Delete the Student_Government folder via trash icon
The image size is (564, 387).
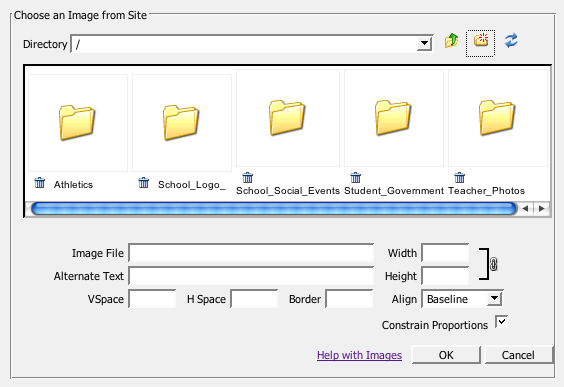[355, 178]
